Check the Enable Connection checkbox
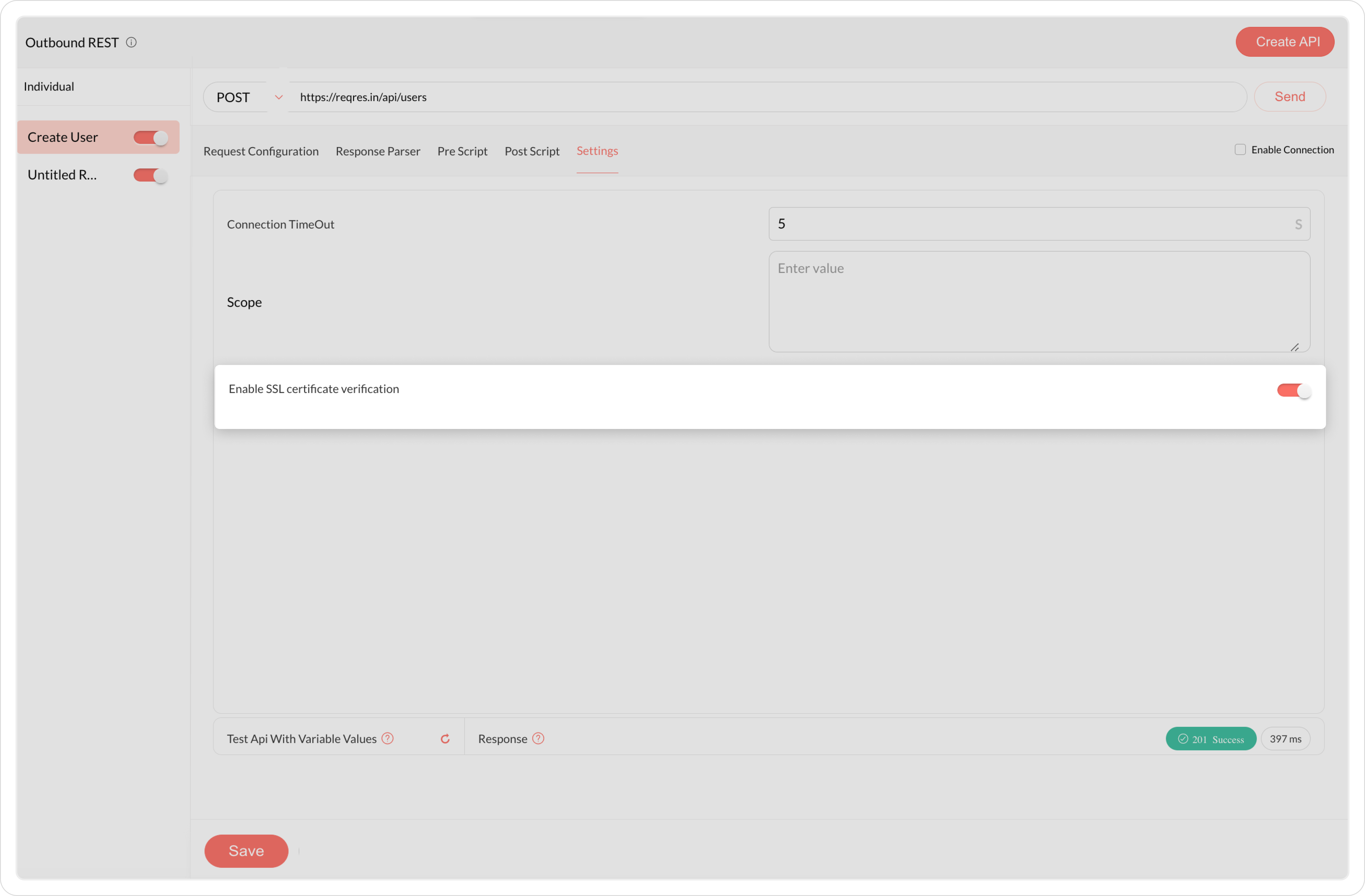Image resolution: width=1365 pixels, height=896 pixels. pos(1240,150)
